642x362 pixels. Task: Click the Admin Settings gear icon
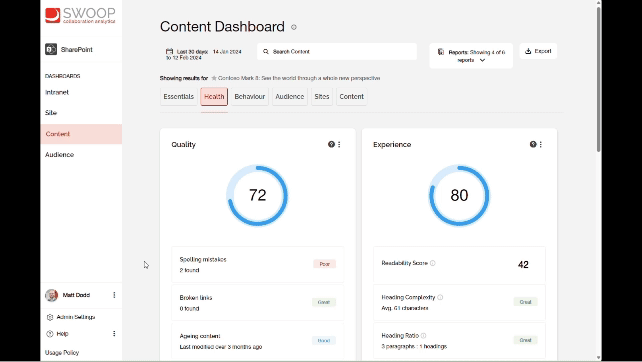tap(50, 317)
